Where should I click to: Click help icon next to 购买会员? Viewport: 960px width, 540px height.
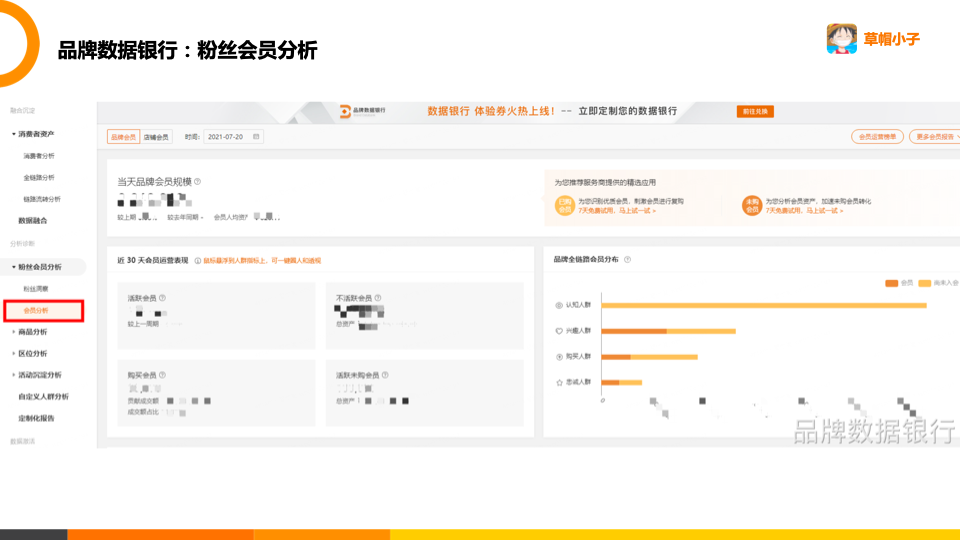(162, 375)
